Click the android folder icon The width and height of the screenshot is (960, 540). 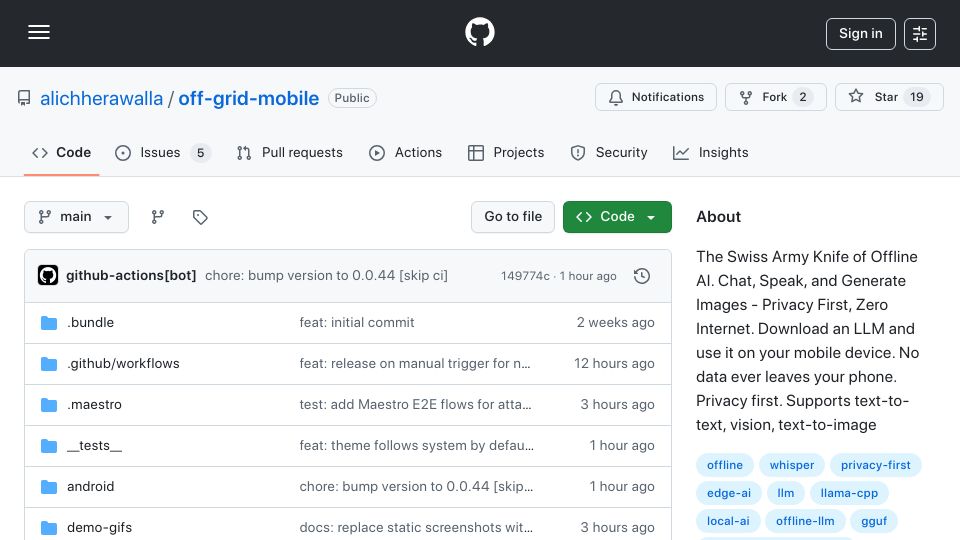(49, 487)
